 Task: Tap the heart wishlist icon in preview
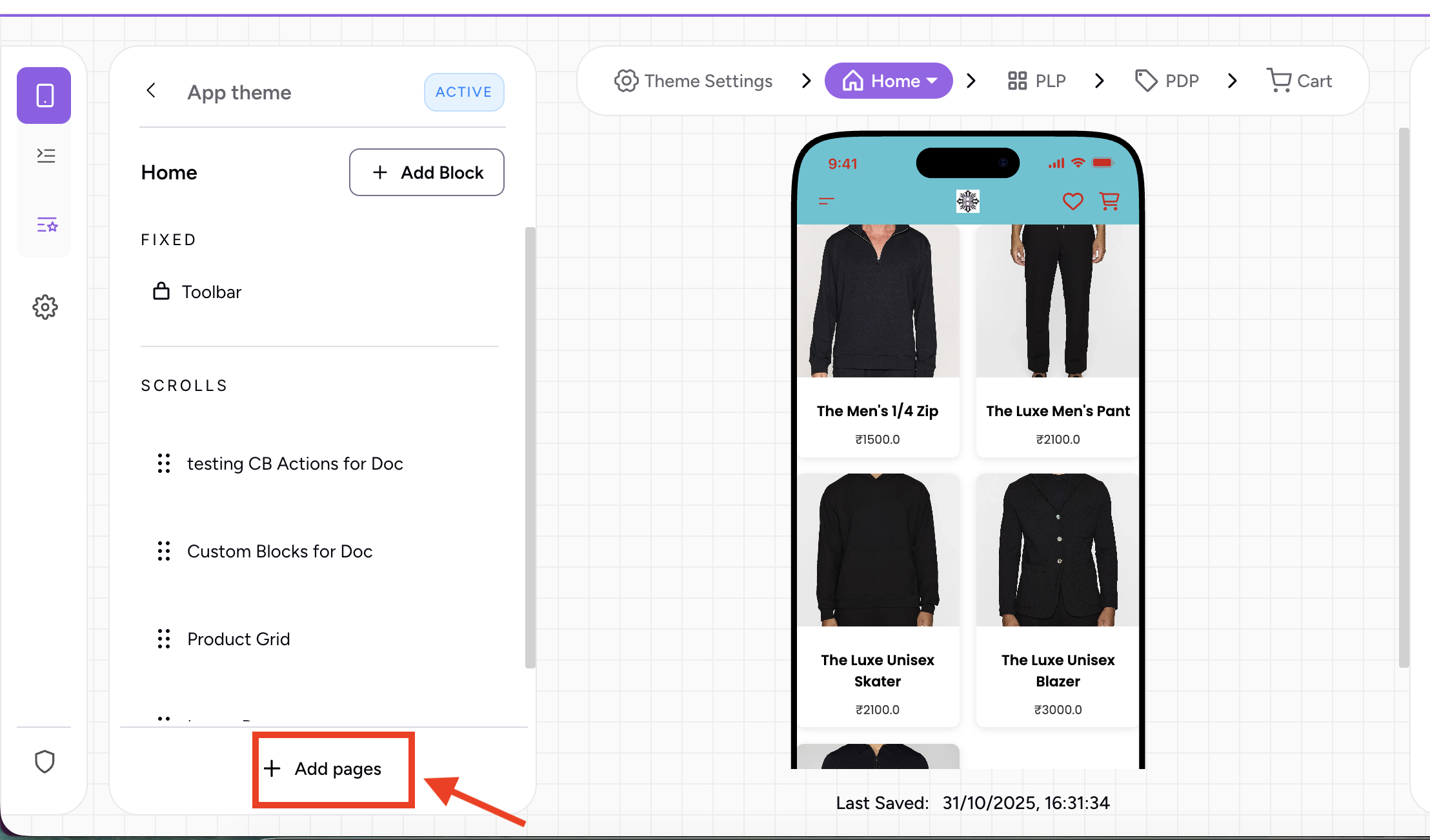(x=1072, y=201)
